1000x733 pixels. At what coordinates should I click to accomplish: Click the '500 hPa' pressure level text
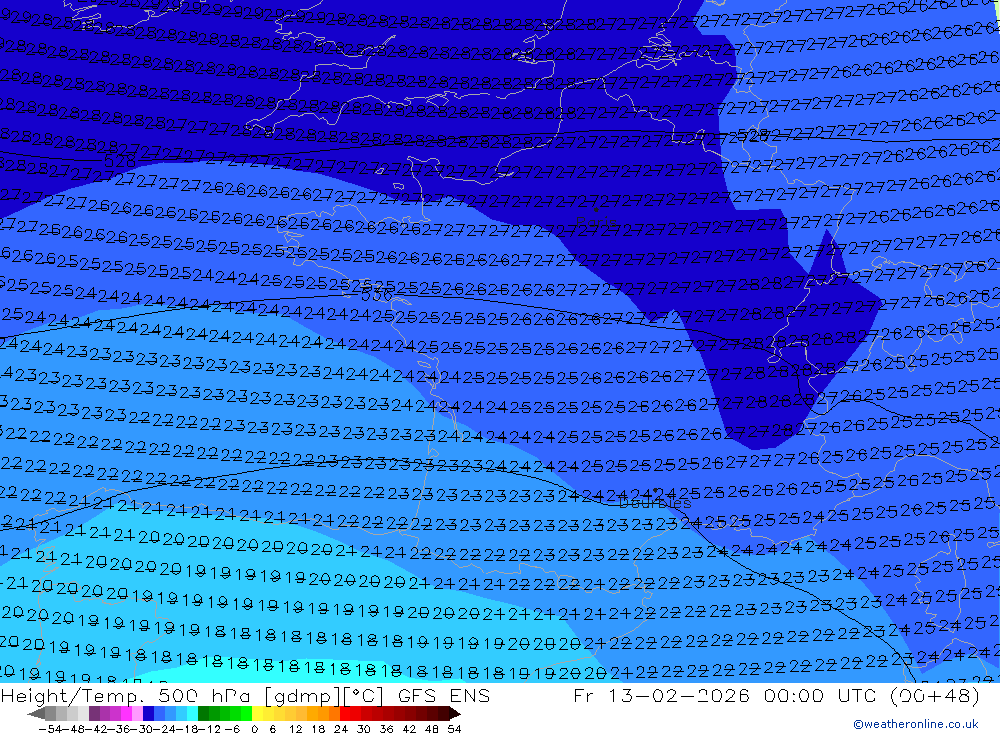pos(204,696)
